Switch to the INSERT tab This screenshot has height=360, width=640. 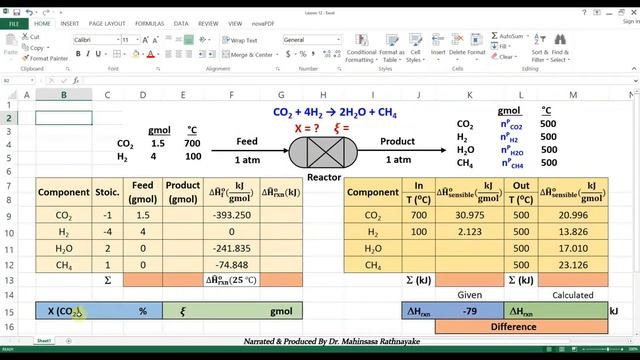tap(70, 24)
